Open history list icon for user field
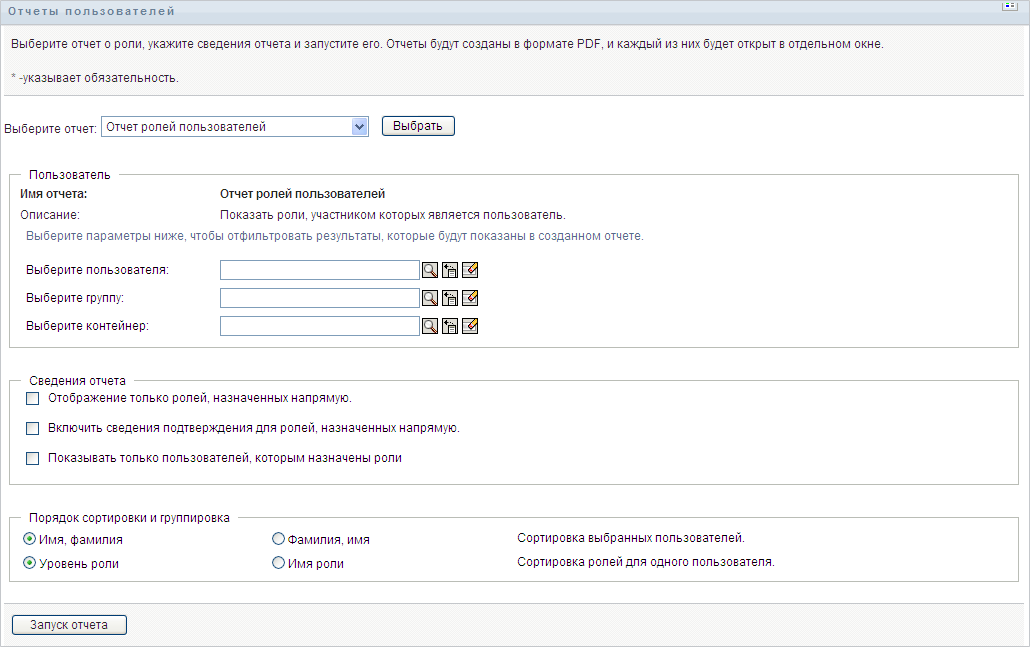Screen dimensions: 1030x647 coord(450,270)
